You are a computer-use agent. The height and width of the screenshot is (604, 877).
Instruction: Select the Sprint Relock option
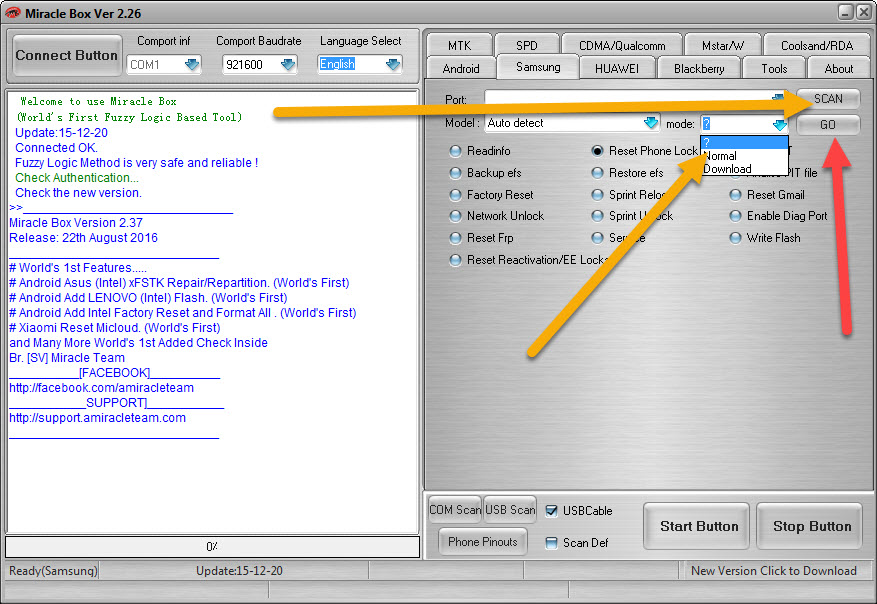pos(597,195)
